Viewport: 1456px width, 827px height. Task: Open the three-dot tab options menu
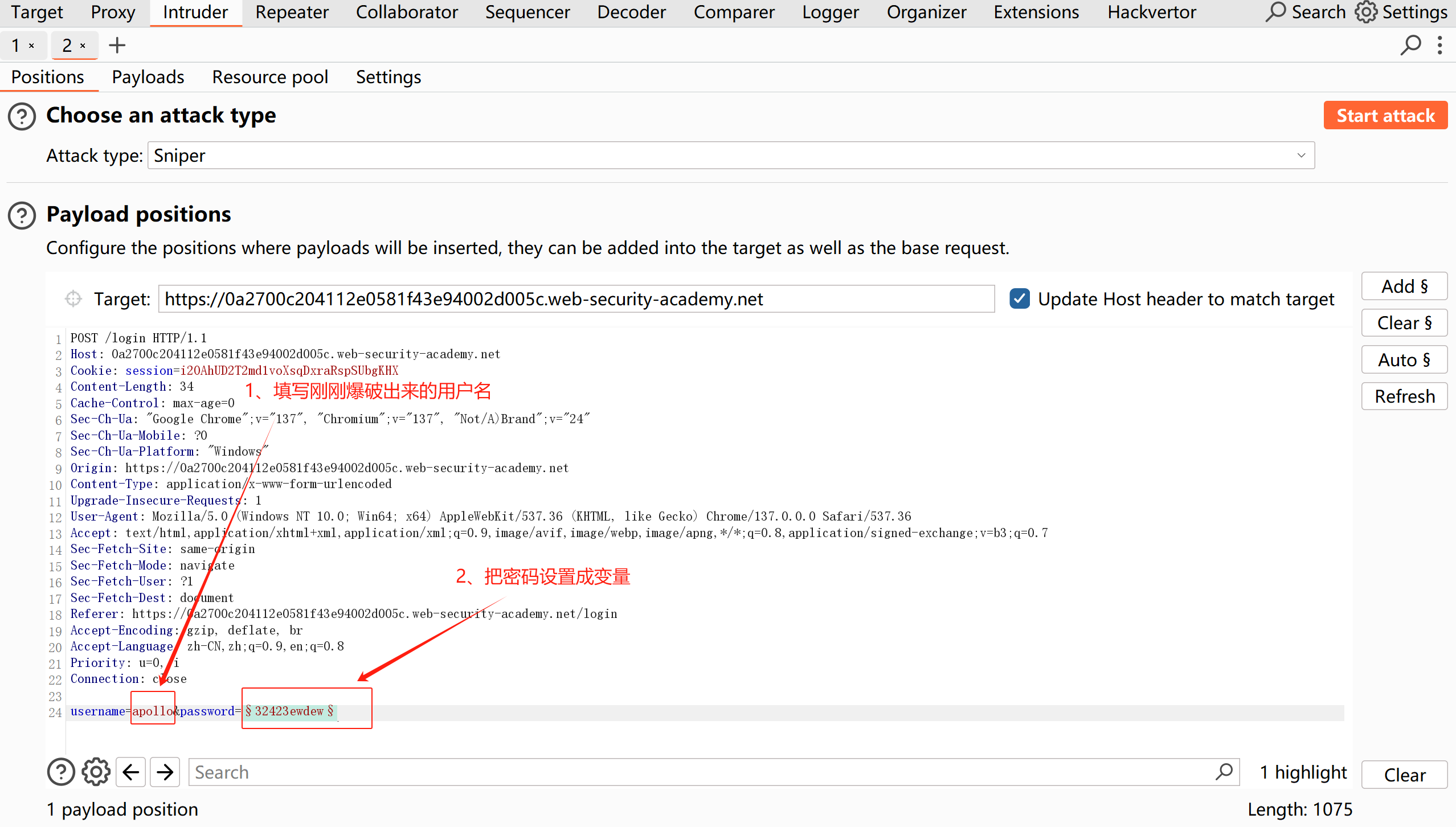[x=1440, y=45]
